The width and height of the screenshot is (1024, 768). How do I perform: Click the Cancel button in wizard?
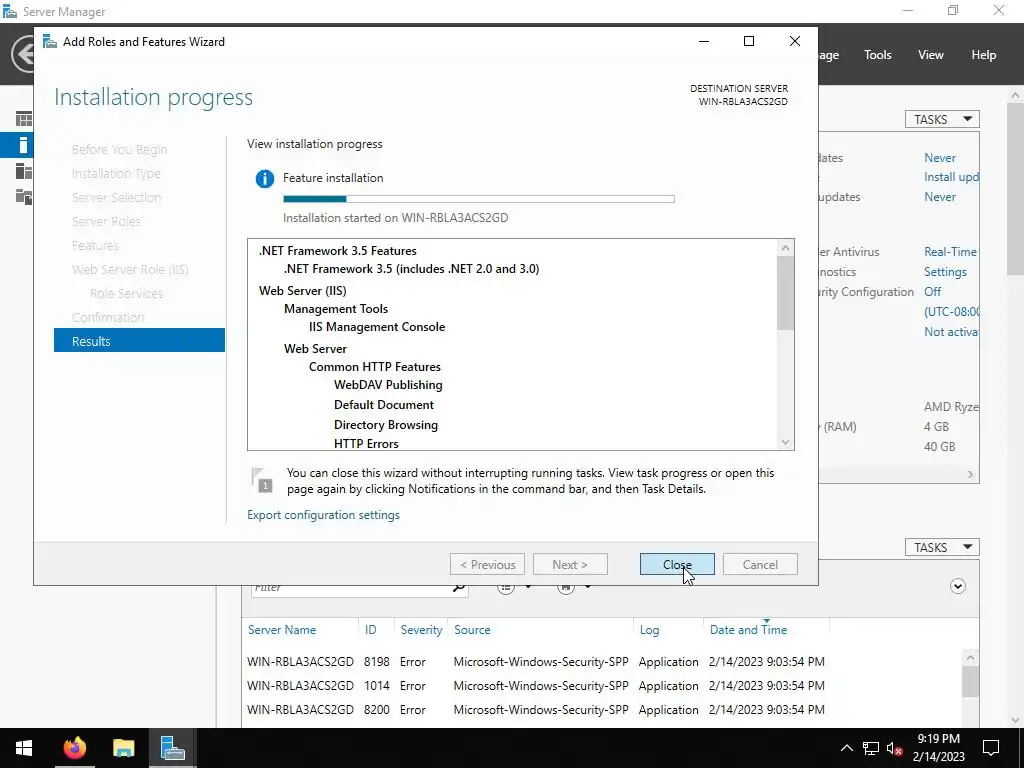tap(760, 564)
